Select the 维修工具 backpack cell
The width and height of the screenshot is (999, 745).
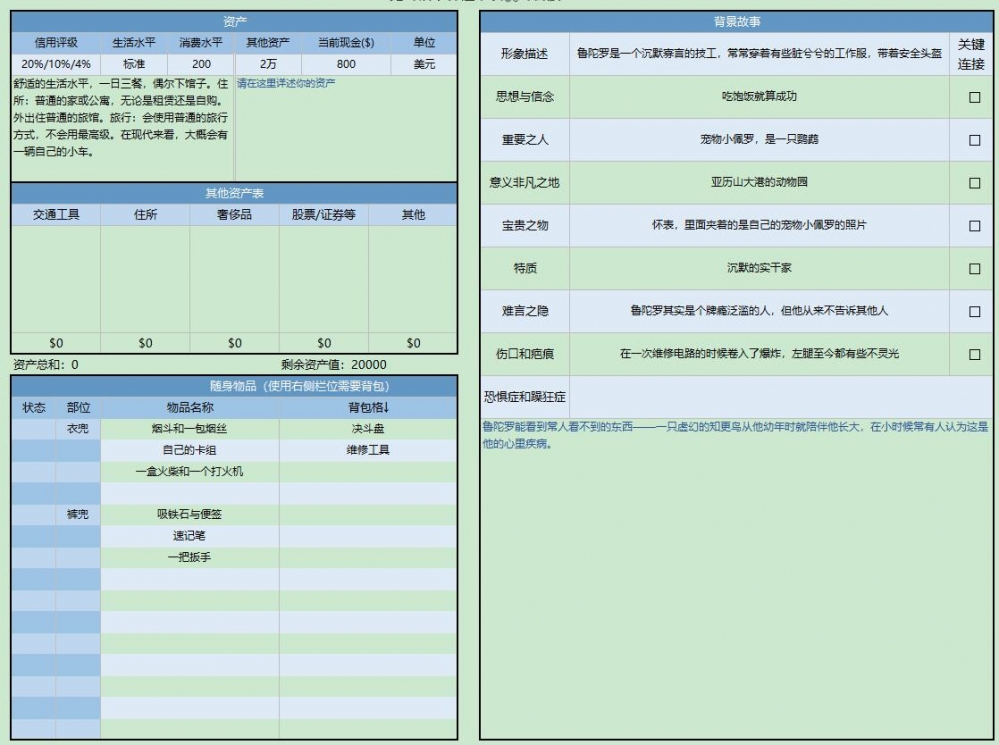click(368, 450)
